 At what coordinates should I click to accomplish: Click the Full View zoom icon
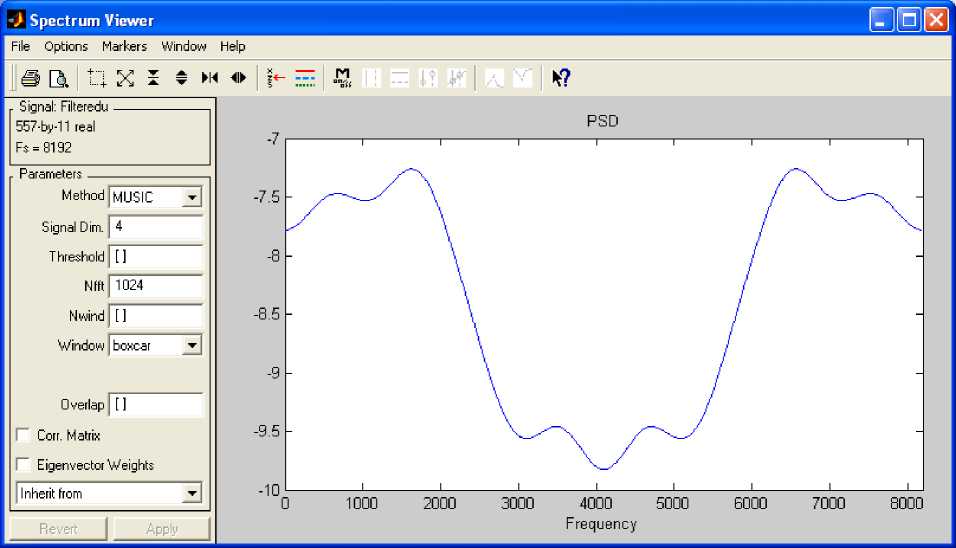coord(125,78)
